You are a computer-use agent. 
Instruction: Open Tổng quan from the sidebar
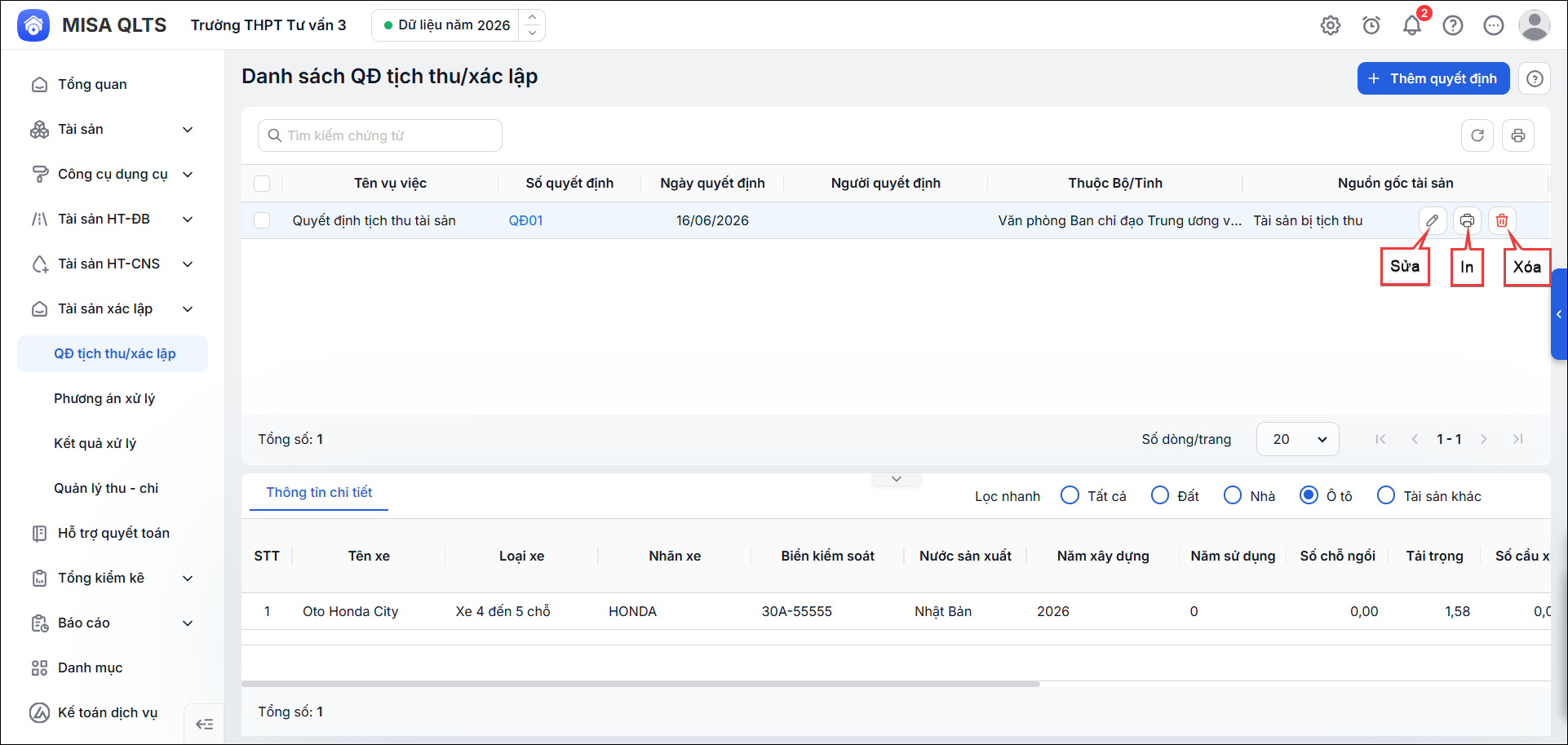pyautogui.click(x=113, y=84)
